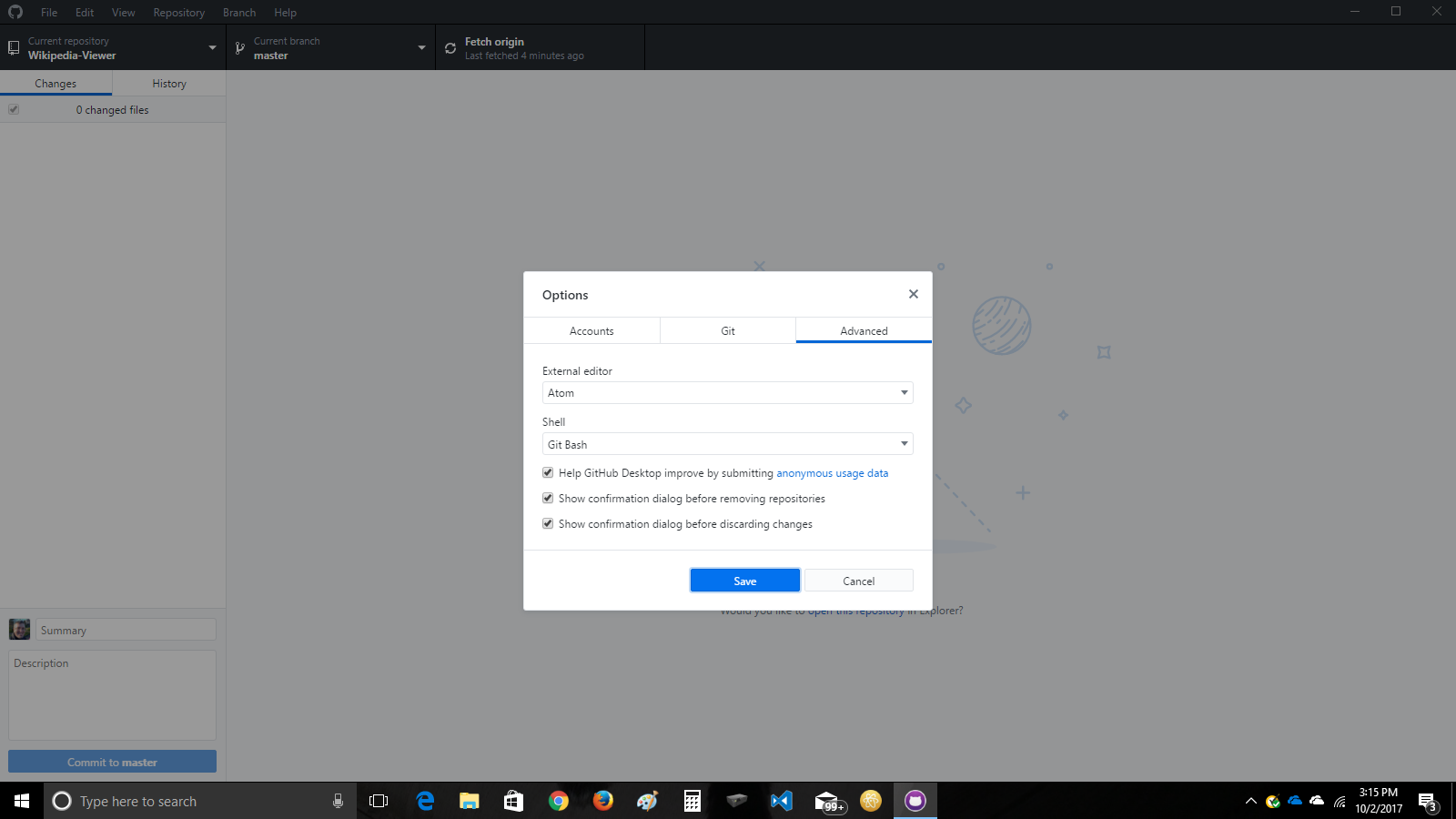Open the Branch menu

[239, 13]
